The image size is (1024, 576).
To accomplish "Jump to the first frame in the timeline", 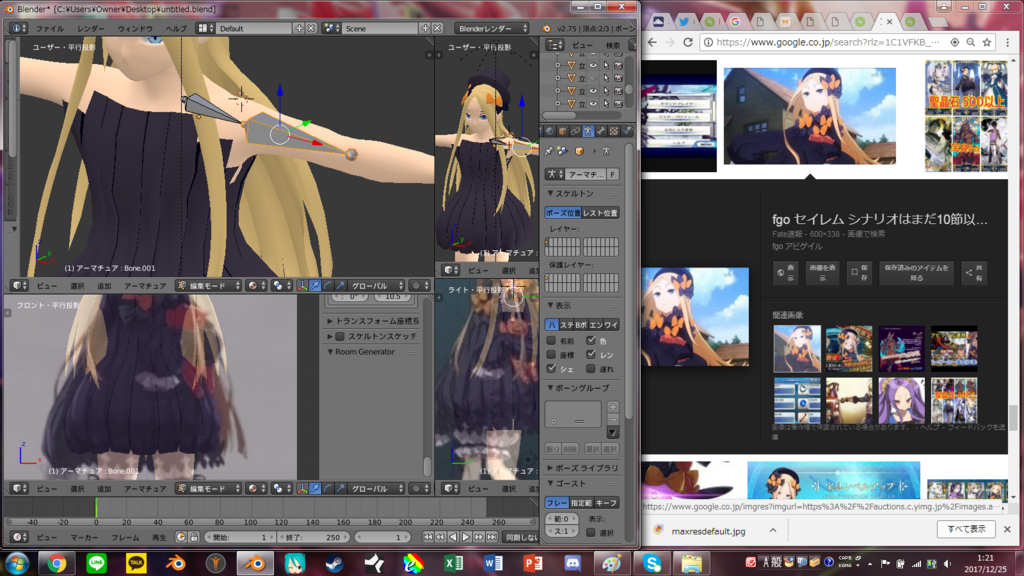I will (428, 537).
